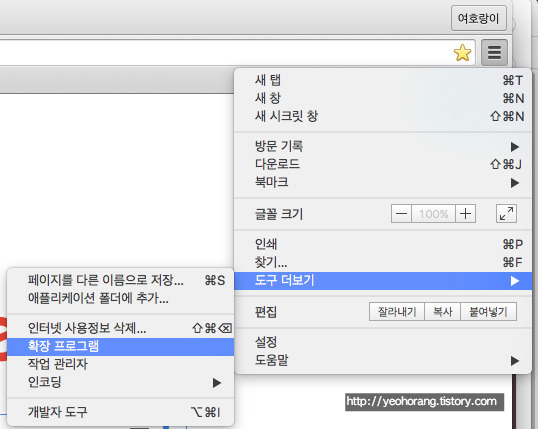Click the fullscreen icon next to zoom
The width and height of the screenshot is (538, 429).
pyautogui.click(x=506, y=214)
